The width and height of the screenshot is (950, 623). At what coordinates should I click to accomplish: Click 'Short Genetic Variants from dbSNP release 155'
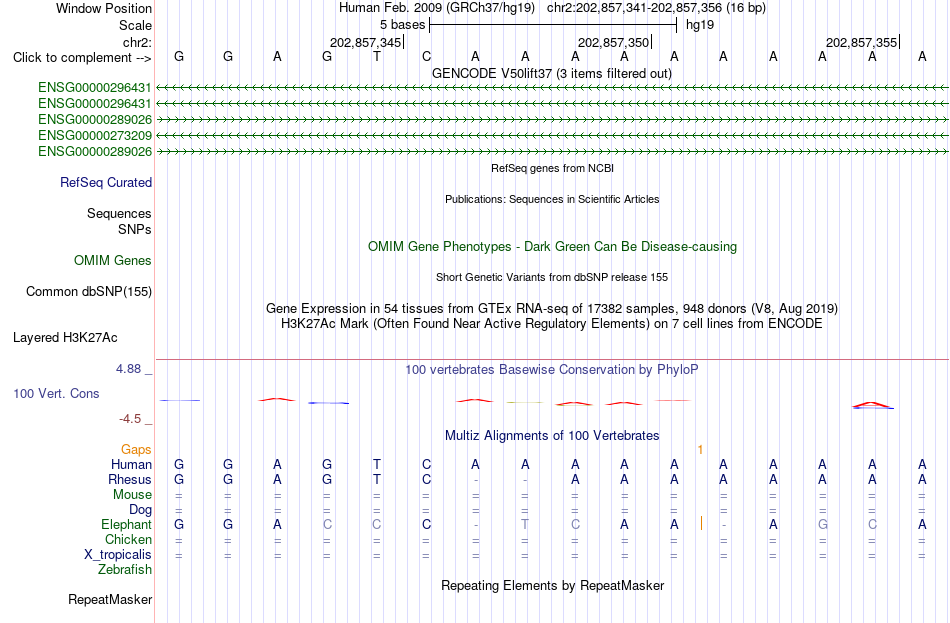click(x=552, y=277)
